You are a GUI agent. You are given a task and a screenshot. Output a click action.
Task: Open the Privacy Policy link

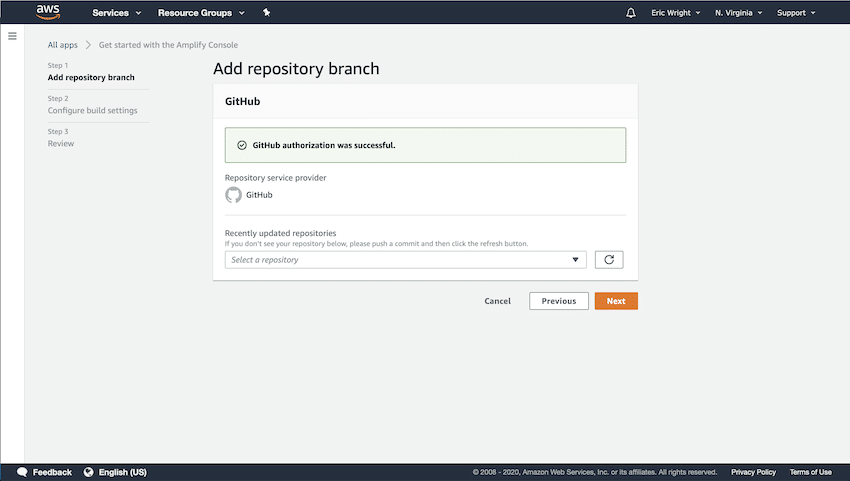point(753,472)
